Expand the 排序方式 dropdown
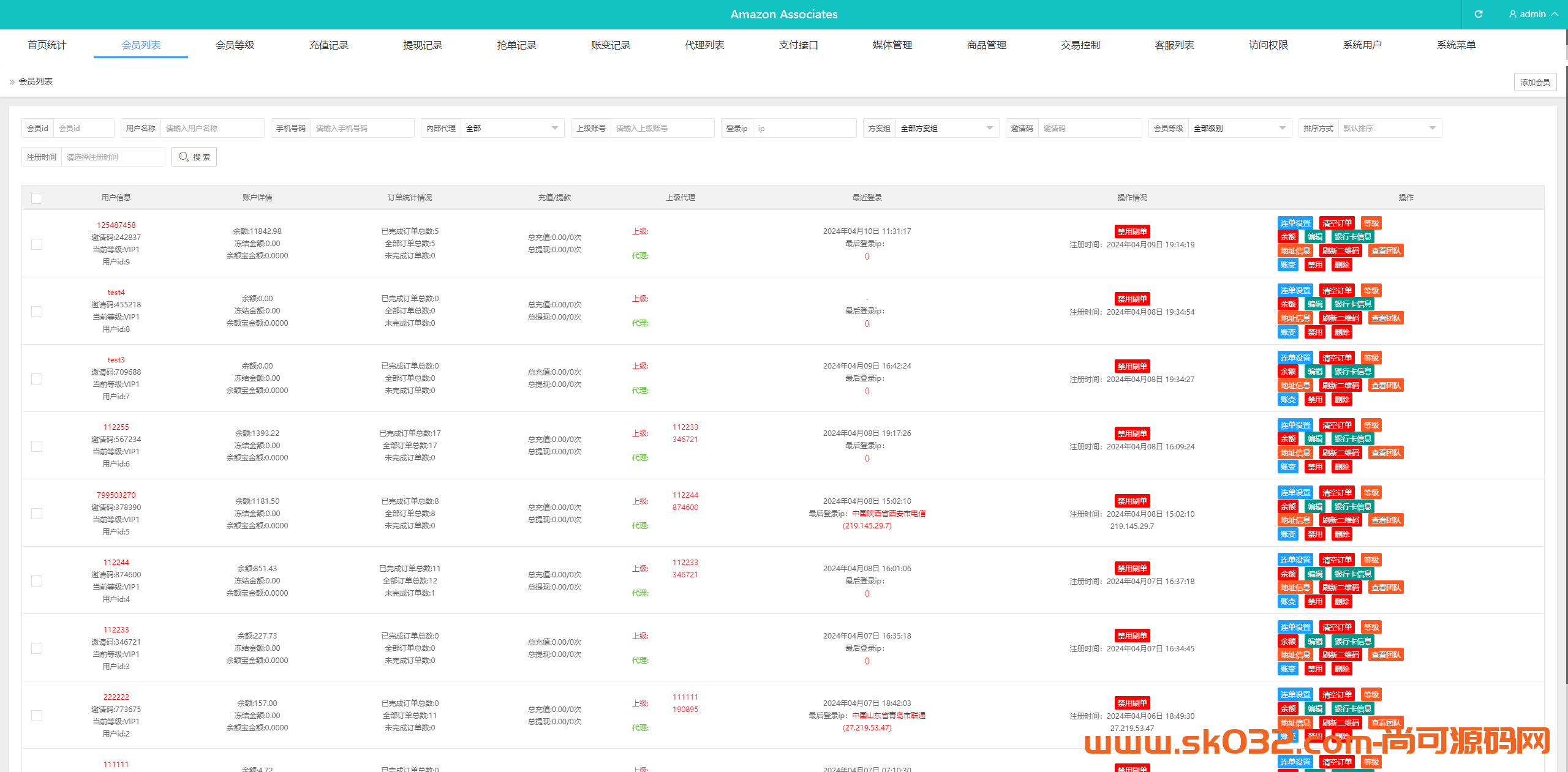 coord(1390,128)
